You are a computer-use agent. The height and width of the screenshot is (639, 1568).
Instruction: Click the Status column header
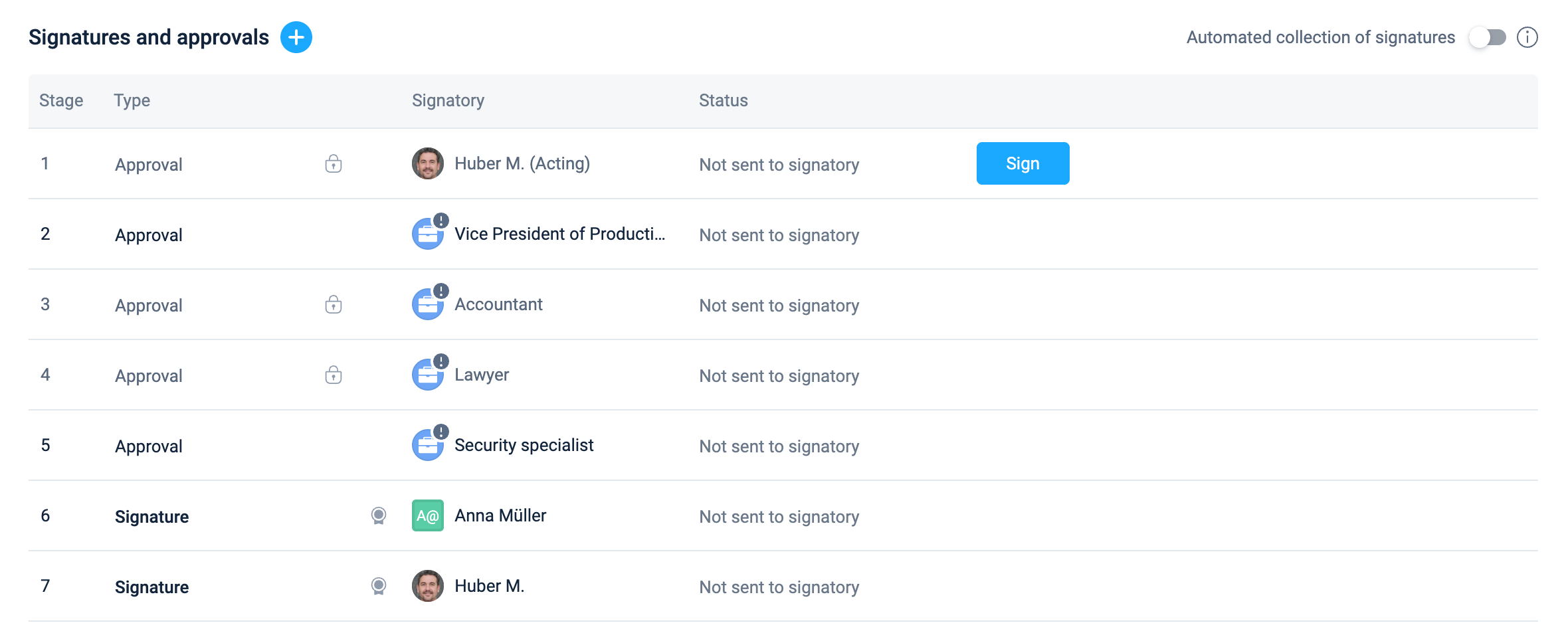pyautogui.click(x=723, y=100)
